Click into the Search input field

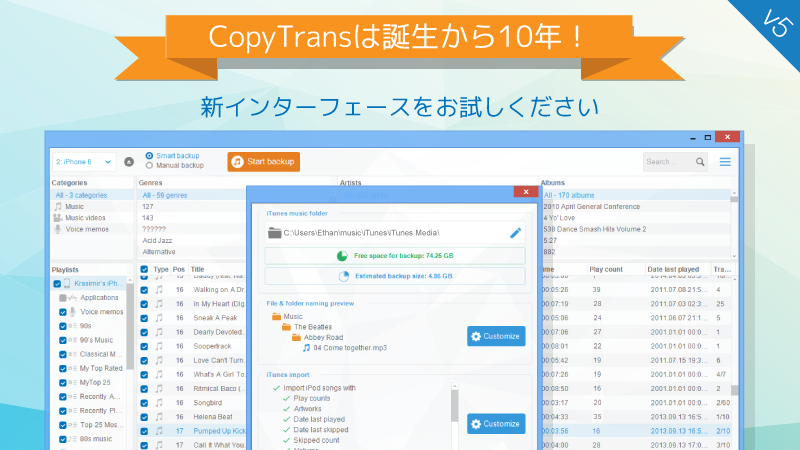click(666, 161)
